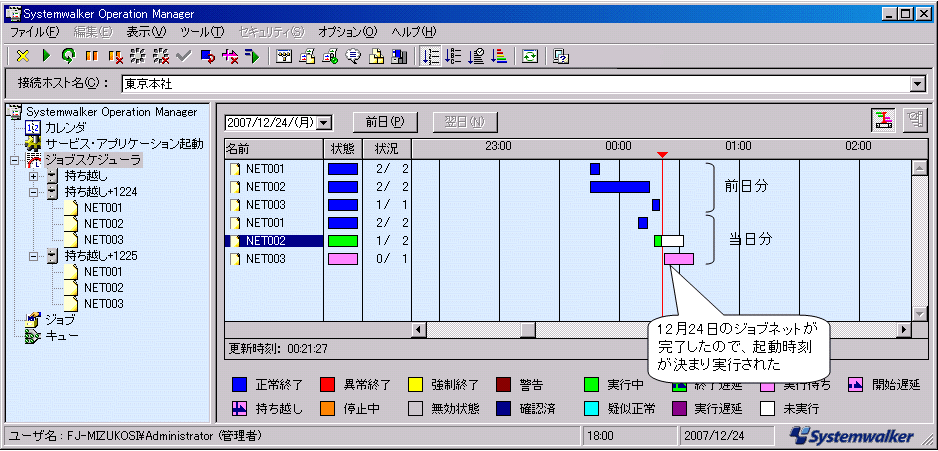Select the highlighted NET002 table row
The image size is (938, 451).
tap(274, 241)
